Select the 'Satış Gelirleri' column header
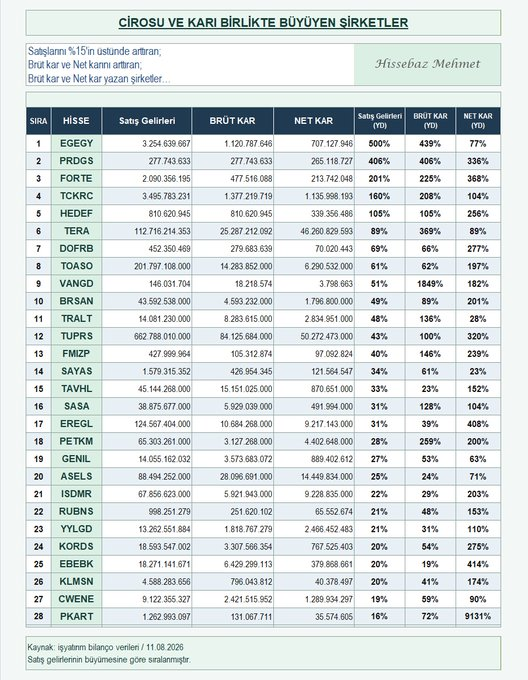Screen dimensions: 528x680 (147, 121)
